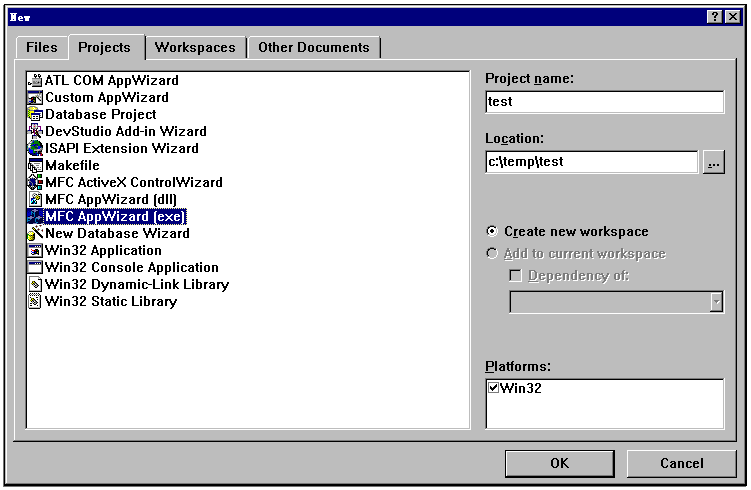The height and width of the screenshot is (490, 751).
Task: Select Create new workspace radio button
Action: coord(492,232)
